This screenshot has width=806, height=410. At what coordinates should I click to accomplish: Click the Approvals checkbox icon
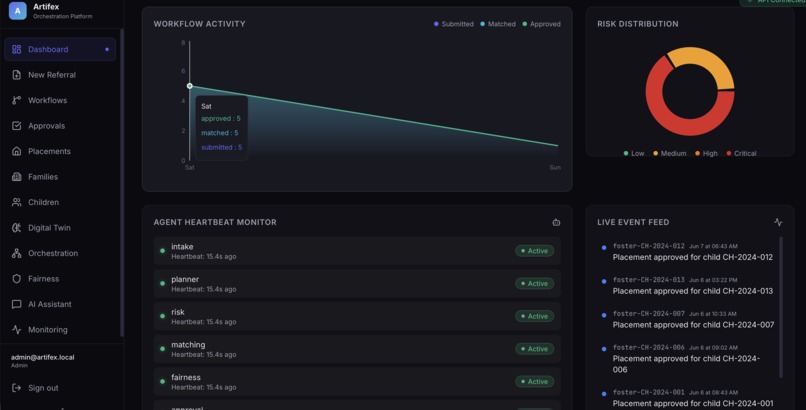(x=16, y=126)
